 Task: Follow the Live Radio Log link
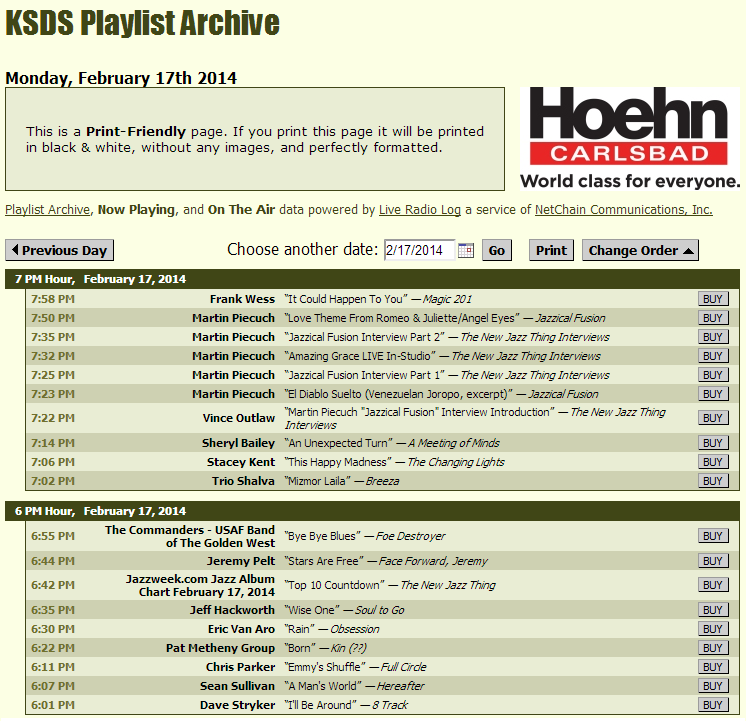[x=420, y=210]
